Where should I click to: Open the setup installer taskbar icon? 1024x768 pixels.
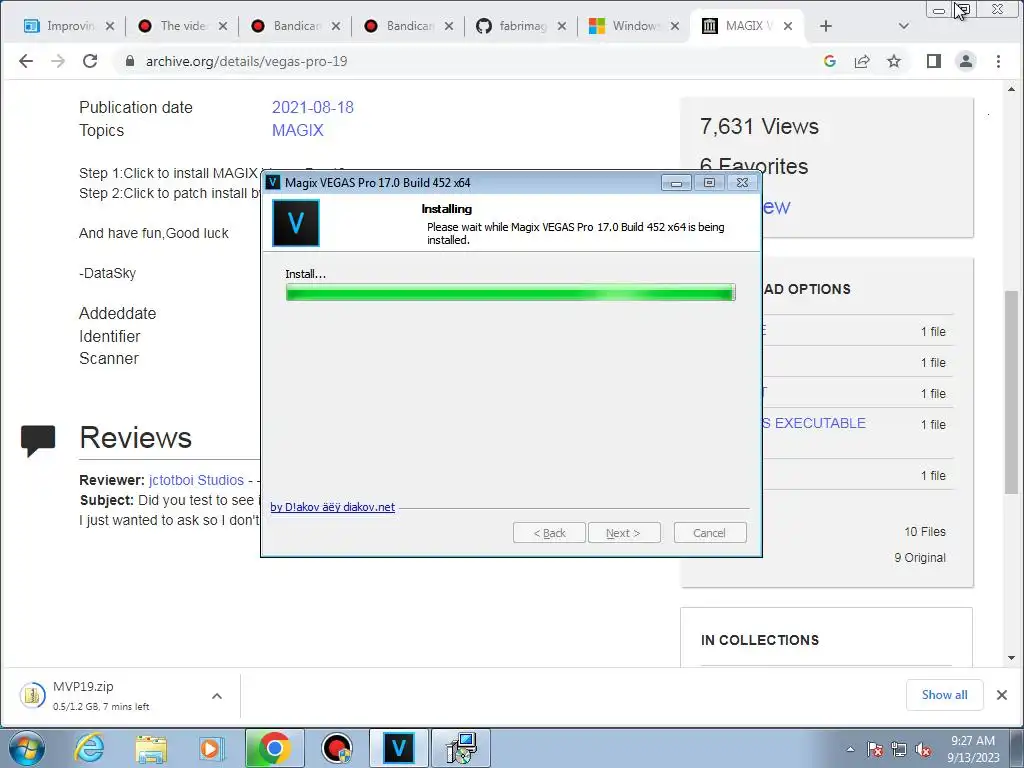point(461,748)
